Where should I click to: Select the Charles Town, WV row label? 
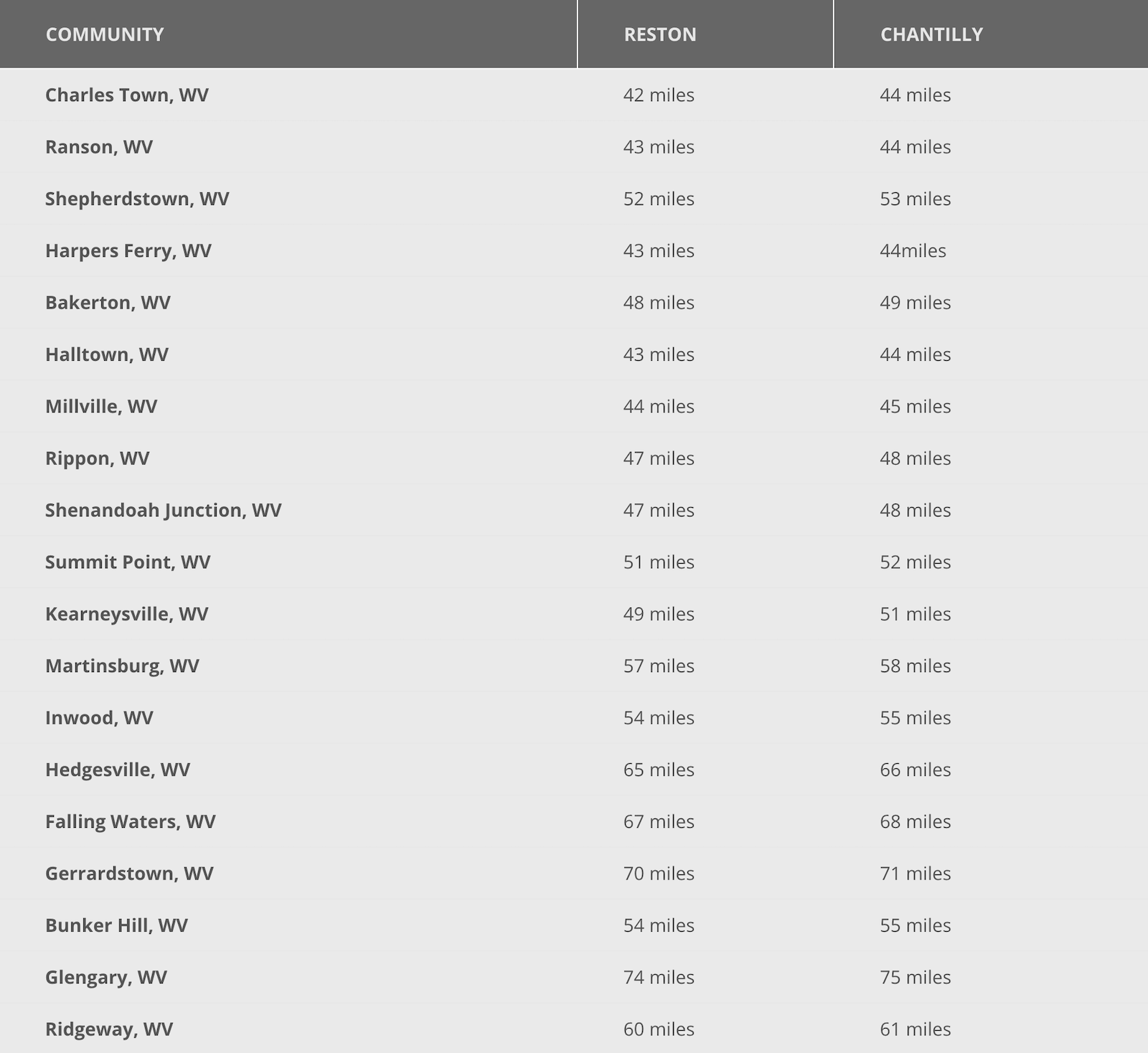click(127, 95)
